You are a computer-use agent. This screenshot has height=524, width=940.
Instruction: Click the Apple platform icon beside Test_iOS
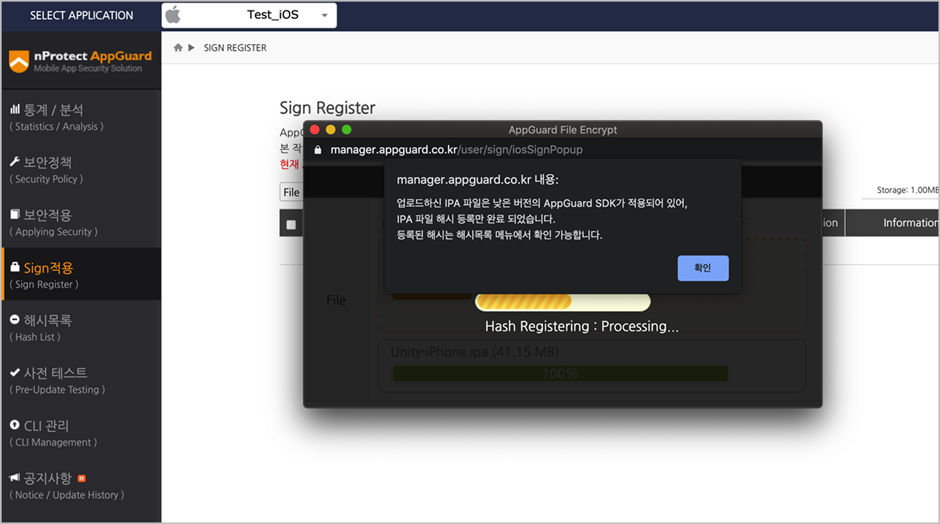point(173,15)
